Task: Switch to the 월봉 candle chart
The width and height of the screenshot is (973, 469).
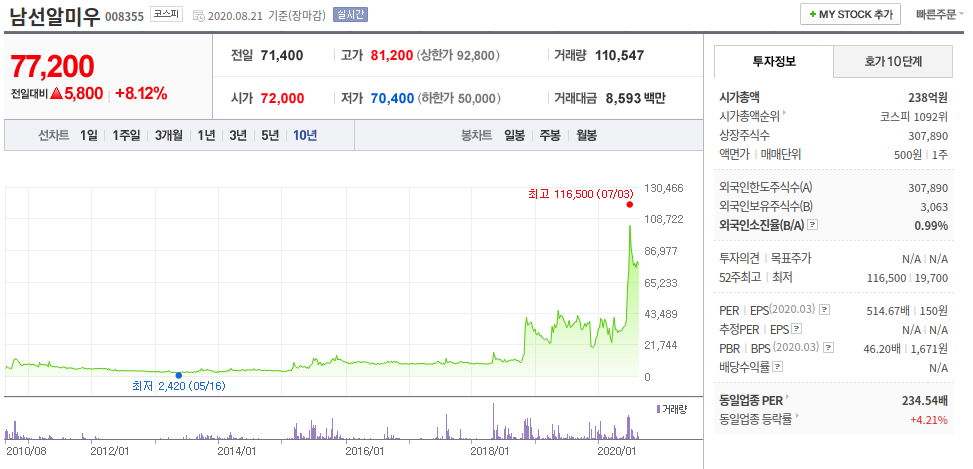Action: point(586,135)
